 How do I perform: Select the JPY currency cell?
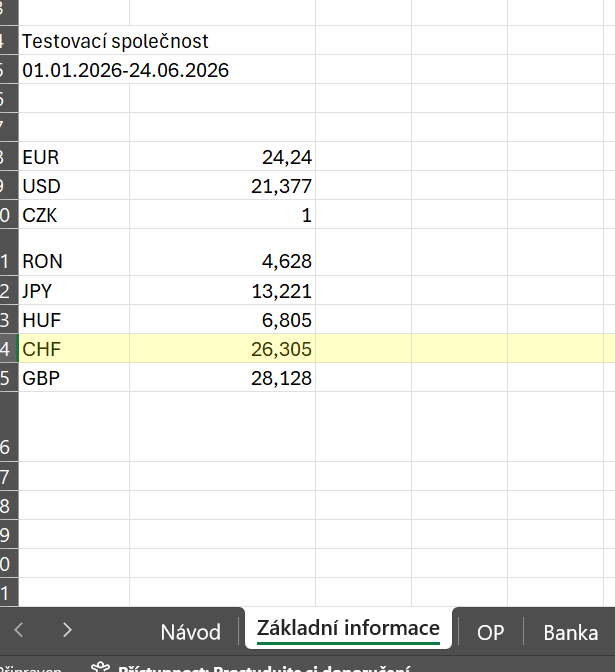pos(74,291)
